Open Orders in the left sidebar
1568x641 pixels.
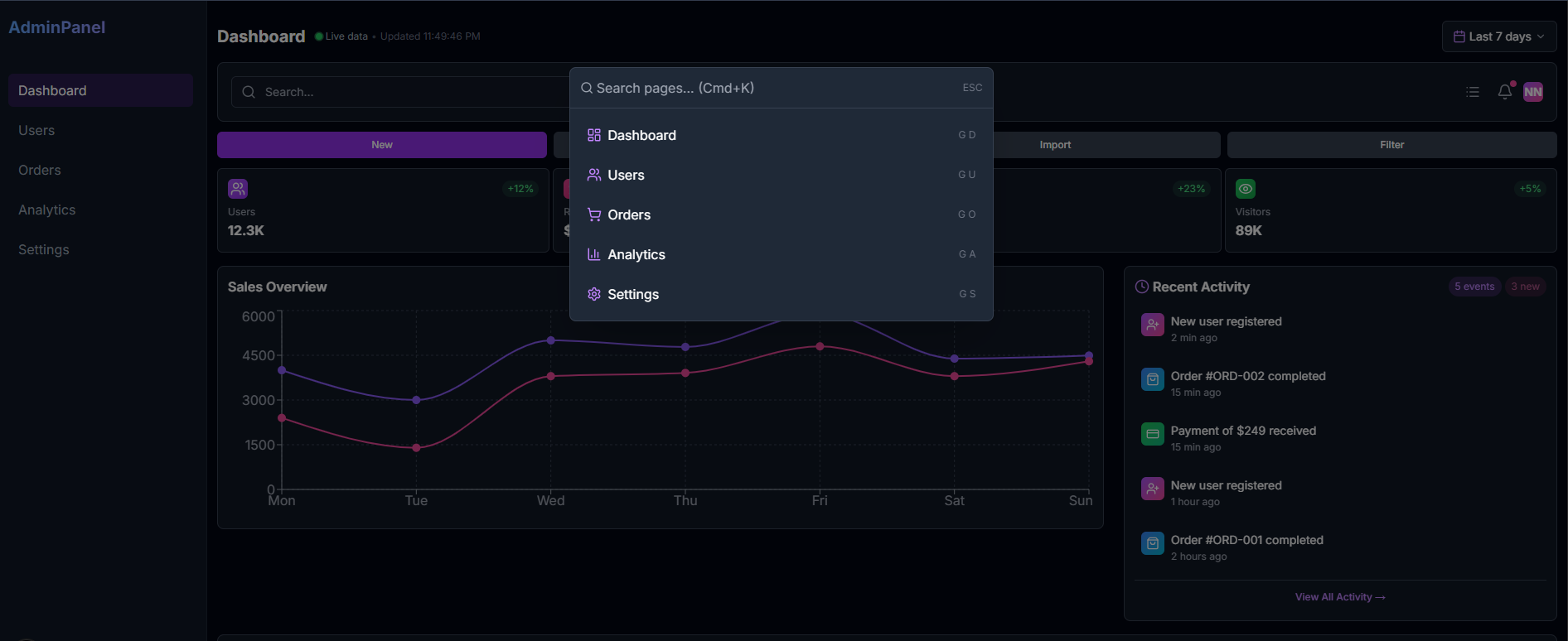[40, 170]
